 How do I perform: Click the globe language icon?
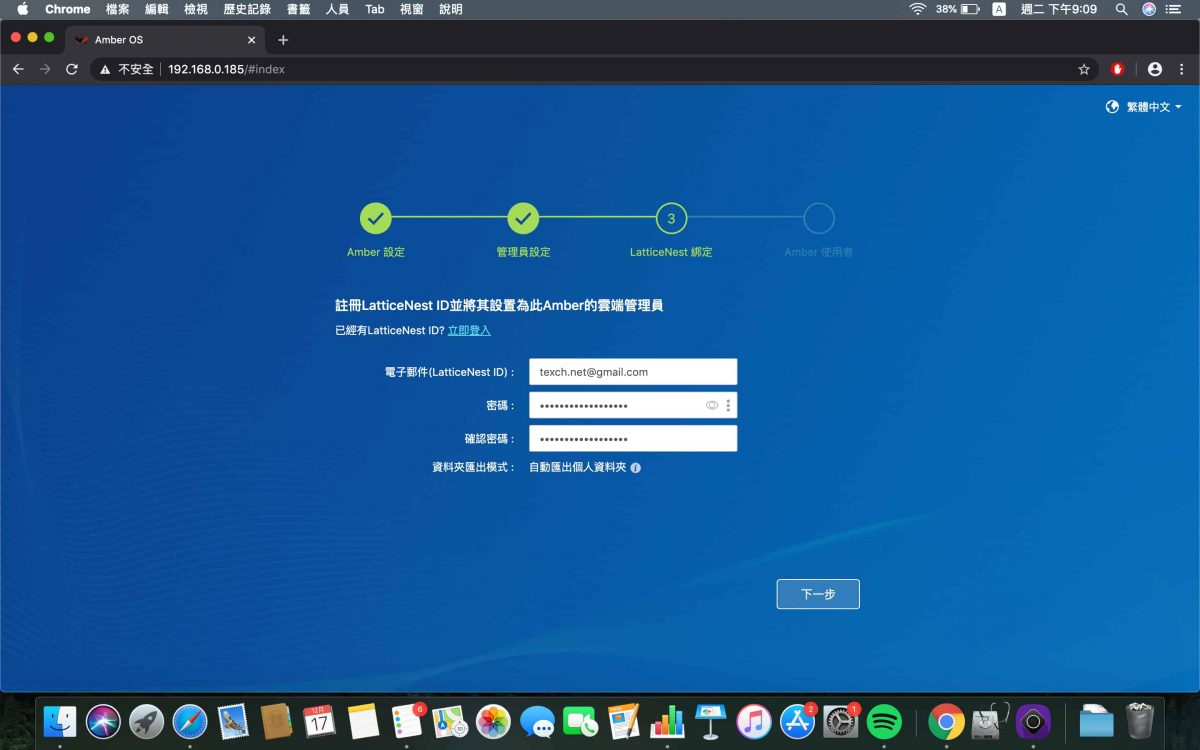click(x=1112, y=107)
